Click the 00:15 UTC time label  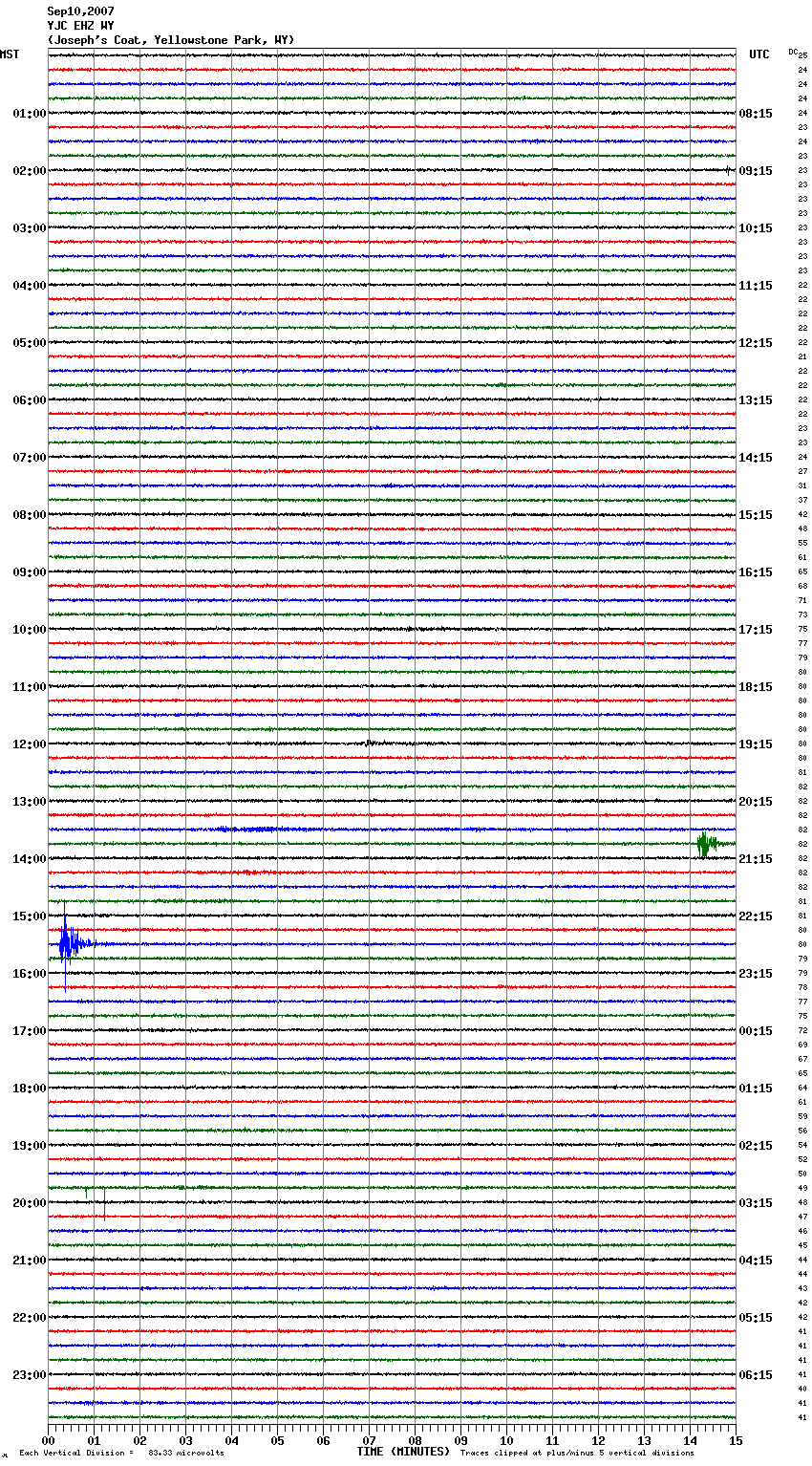(756, 1031)
